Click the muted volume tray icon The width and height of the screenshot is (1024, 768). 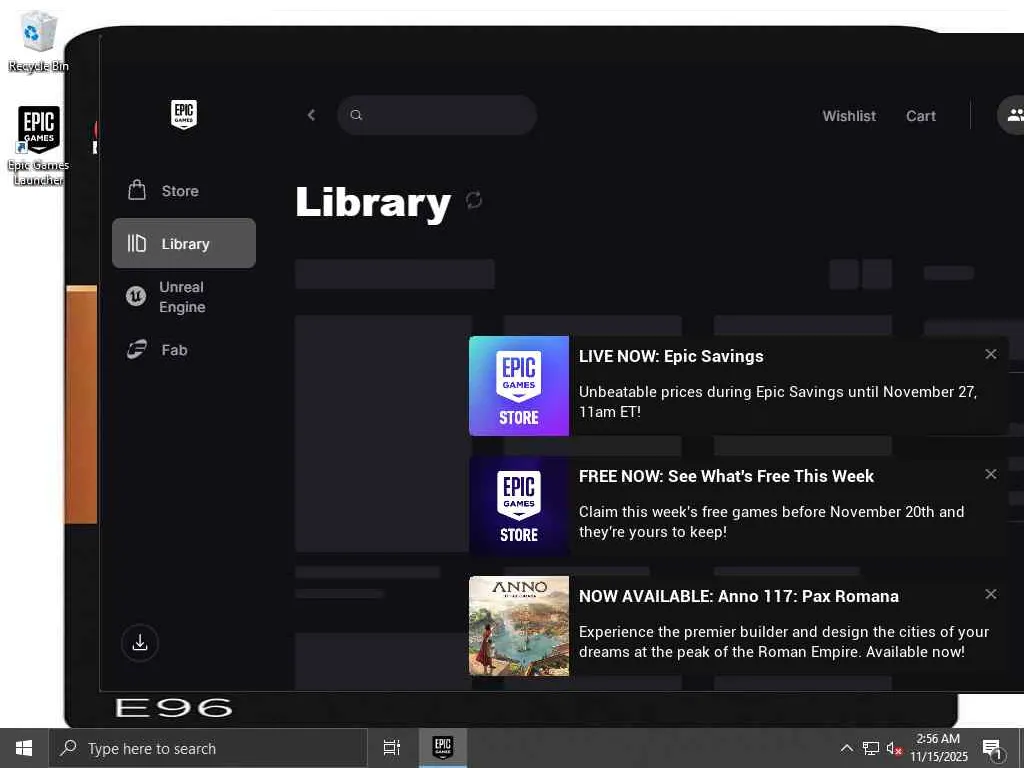[x=894, y=748]
